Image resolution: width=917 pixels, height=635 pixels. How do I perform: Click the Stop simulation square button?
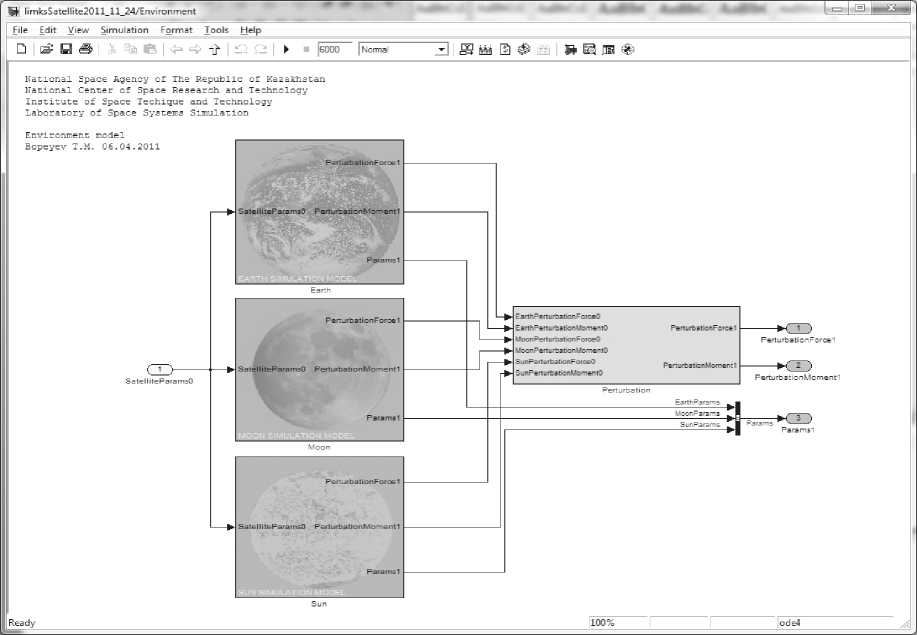coord(306,49)
